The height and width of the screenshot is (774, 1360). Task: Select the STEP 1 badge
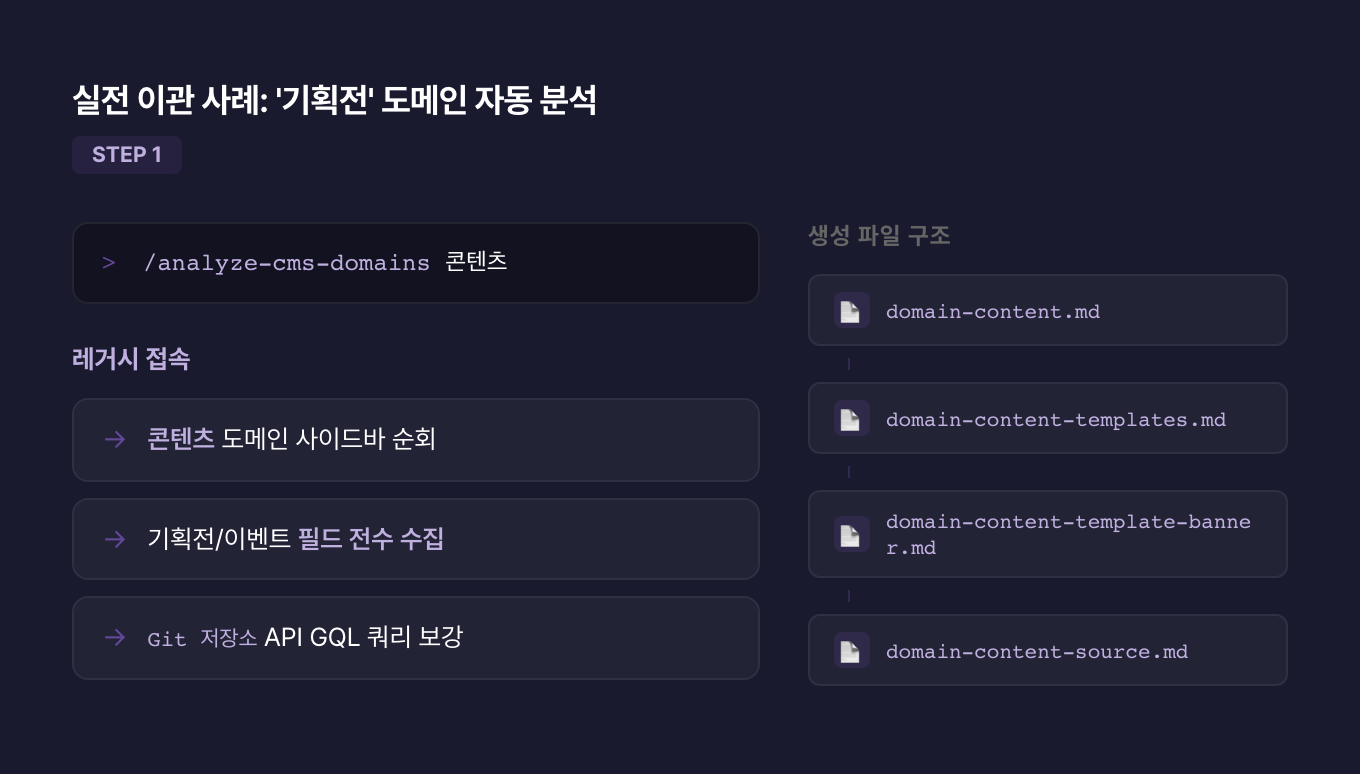[x=127, y=155]
